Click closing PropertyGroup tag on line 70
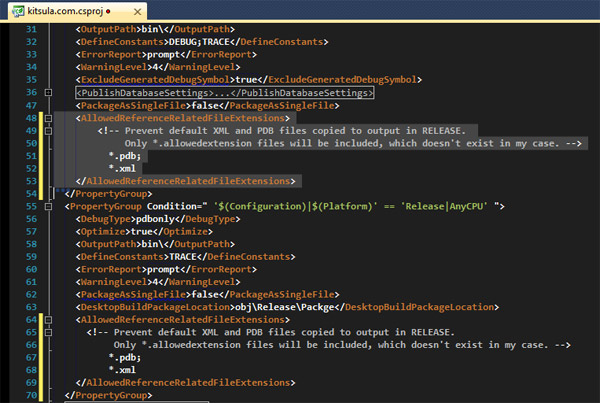 108,395
